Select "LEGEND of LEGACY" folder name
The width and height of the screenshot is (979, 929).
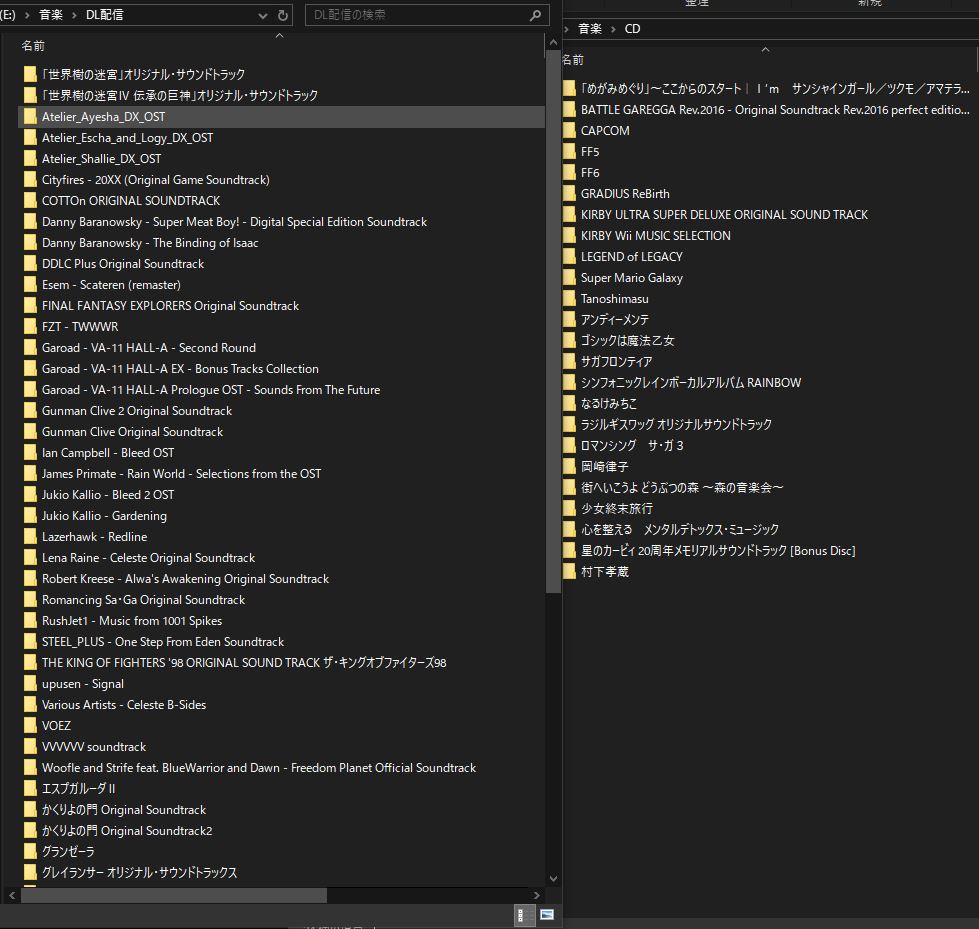tap(631, 257)
